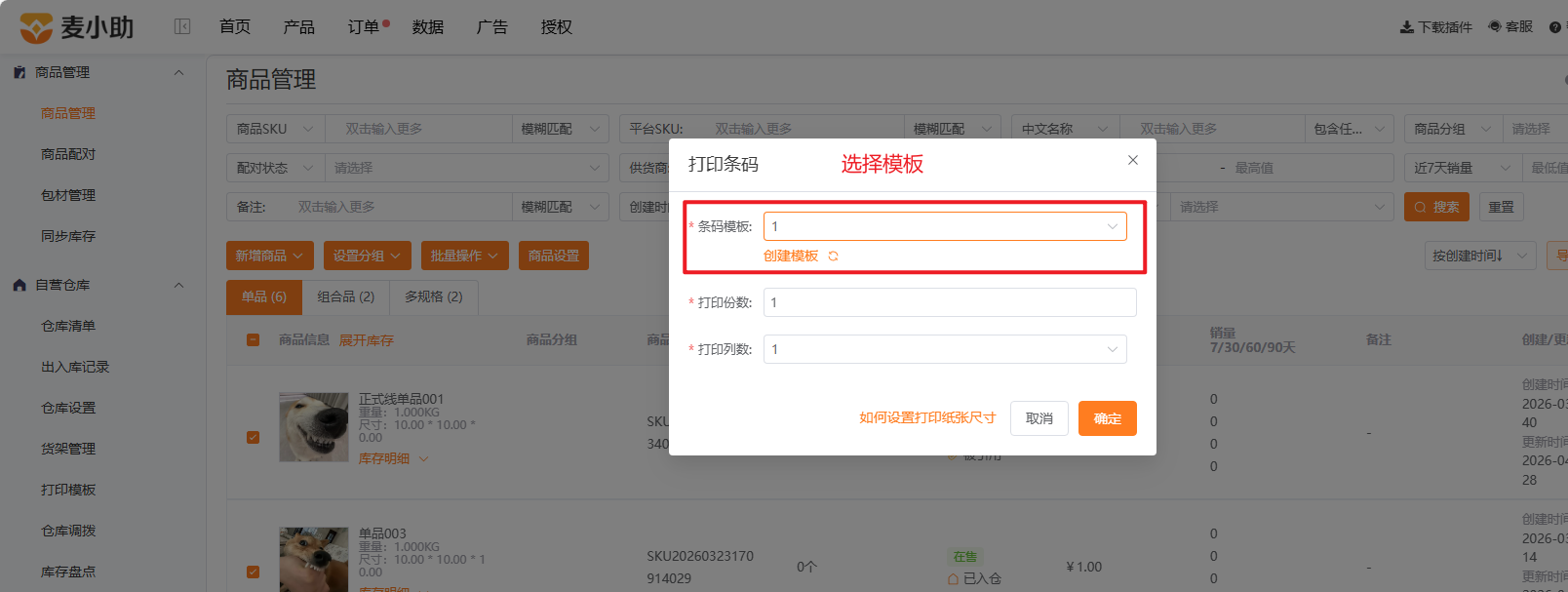Uncheck the 正式线单品001 row checkbox
The height and width of the screenshot is (592, 1568).
coord(253,437)
